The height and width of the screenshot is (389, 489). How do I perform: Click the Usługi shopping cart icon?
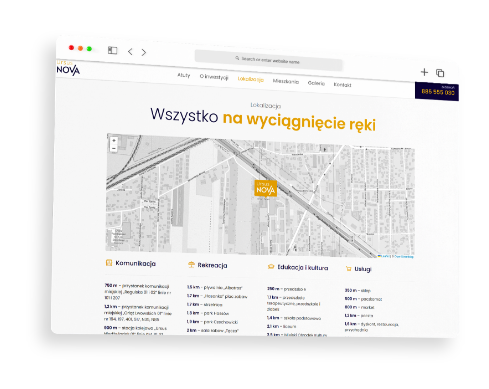point(349,268)
